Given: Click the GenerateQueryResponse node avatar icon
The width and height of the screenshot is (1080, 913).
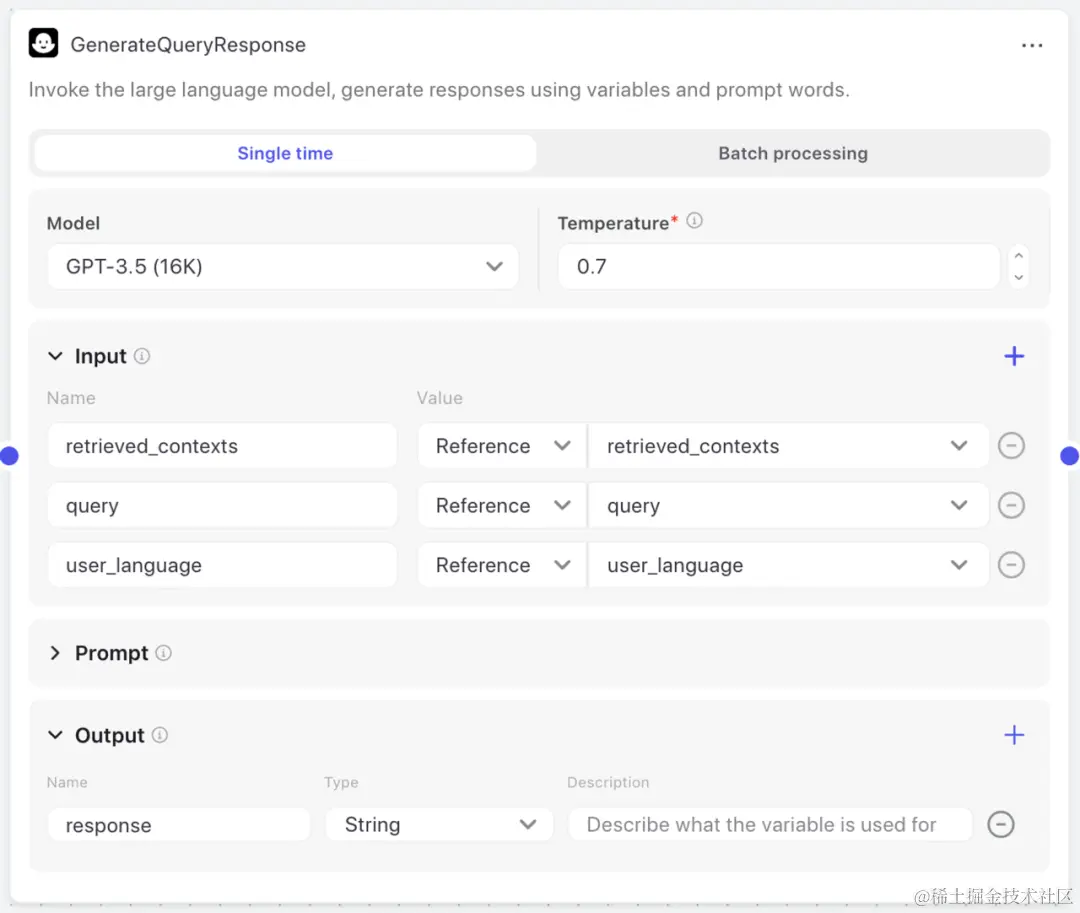Looking at the screenshot, I should click(x=43, y=44).
